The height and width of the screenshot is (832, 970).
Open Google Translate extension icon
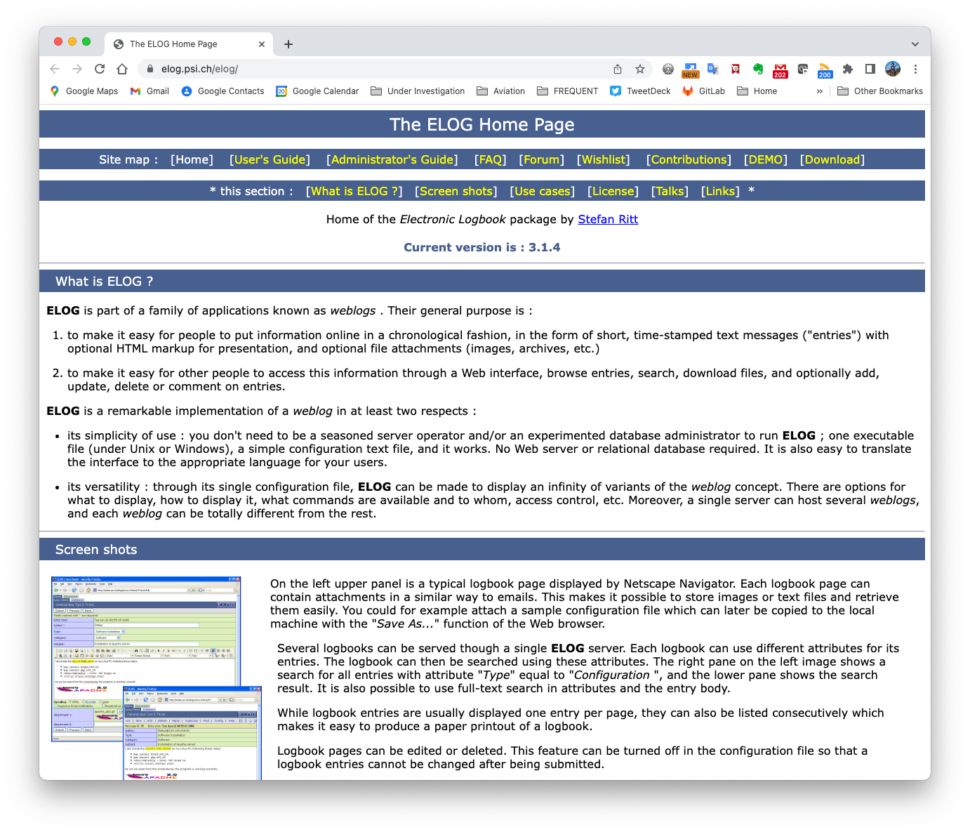tap(713, 69)
